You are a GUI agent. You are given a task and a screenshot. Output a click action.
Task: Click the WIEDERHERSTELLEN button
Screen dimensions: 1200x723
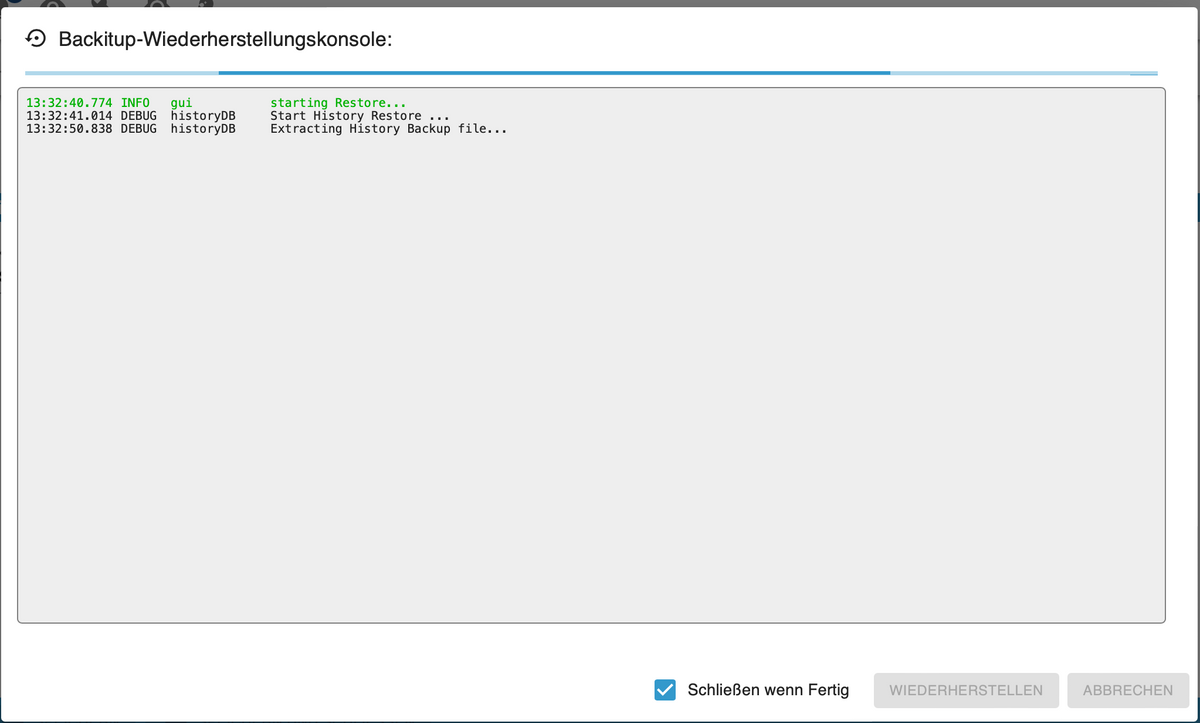coord(966,690)
